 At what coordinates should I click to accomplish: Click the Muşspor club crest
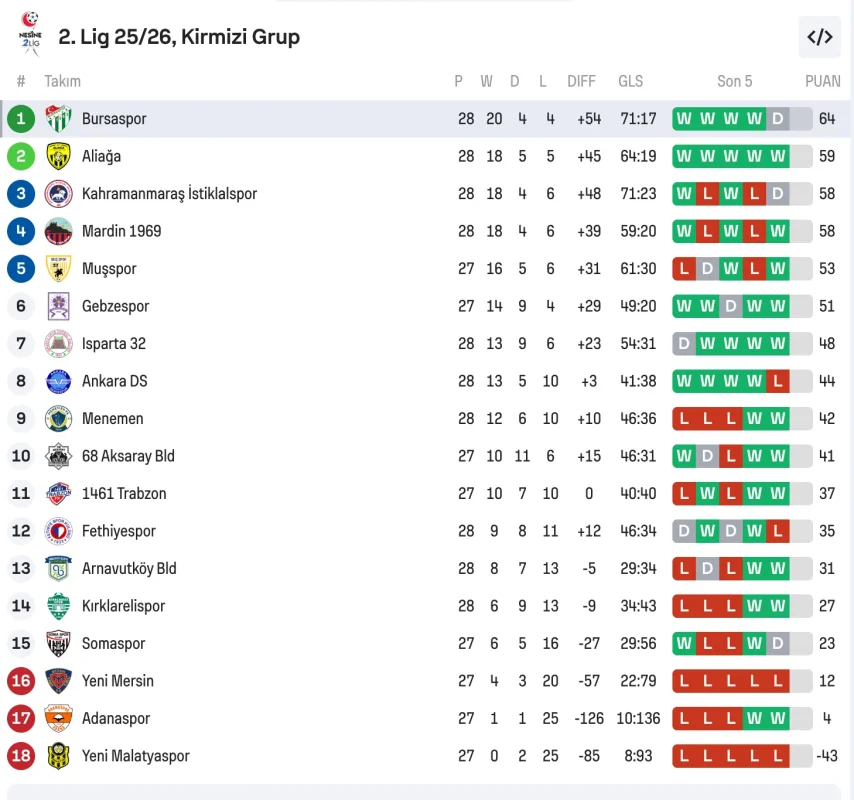58,269
